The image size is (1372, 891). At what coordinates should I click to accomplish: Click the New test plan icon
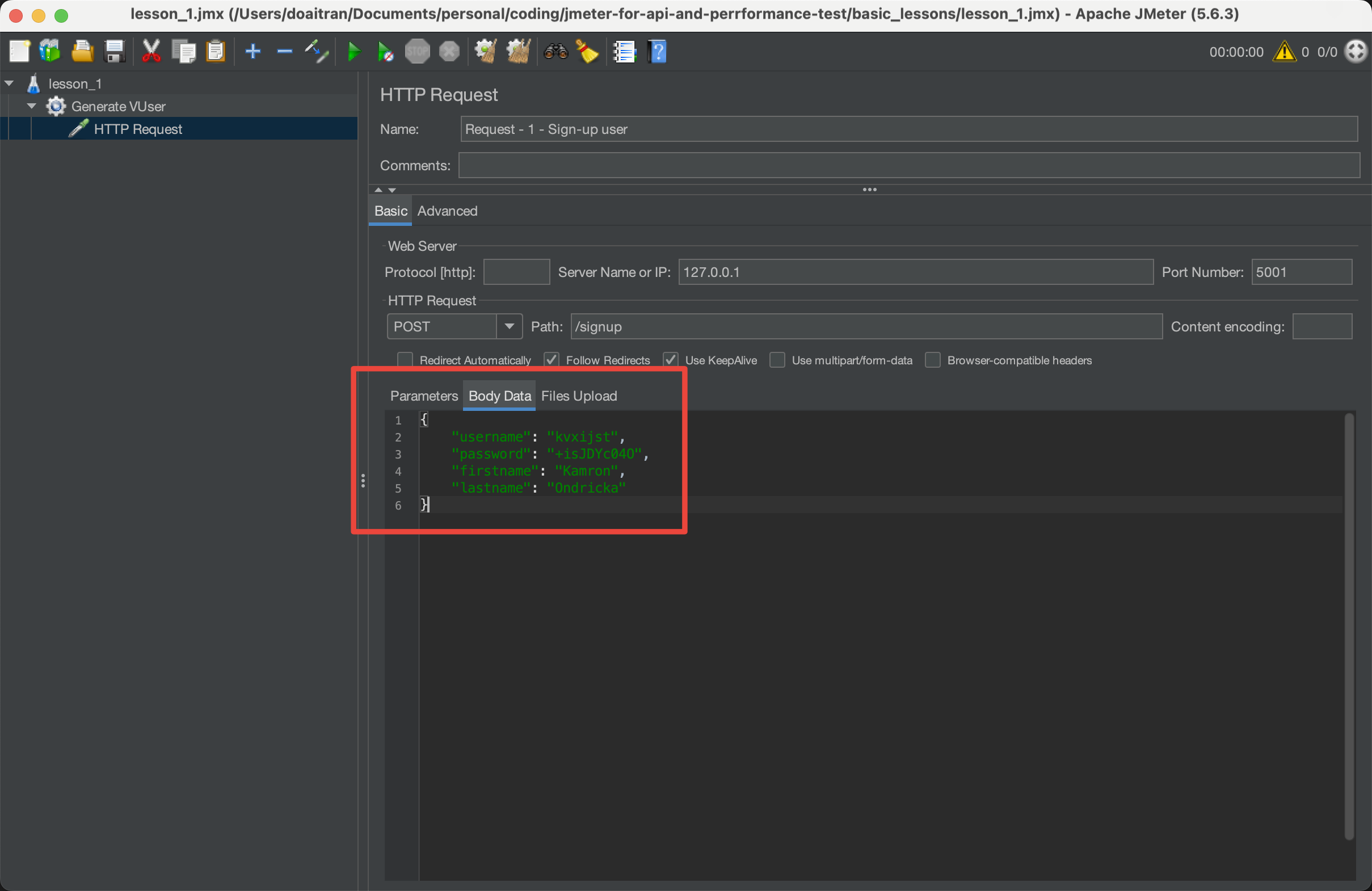[19, 51]
